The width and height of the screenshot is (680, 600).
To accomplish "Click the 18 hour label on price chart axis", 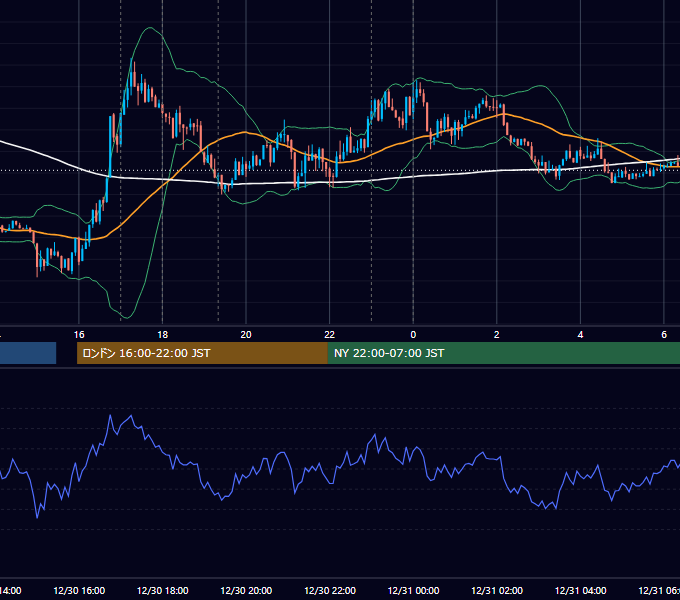I will [162, 335].
